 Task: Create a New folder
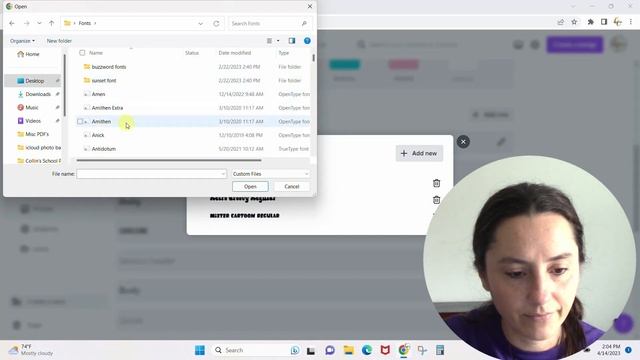(x=59, y=41)
